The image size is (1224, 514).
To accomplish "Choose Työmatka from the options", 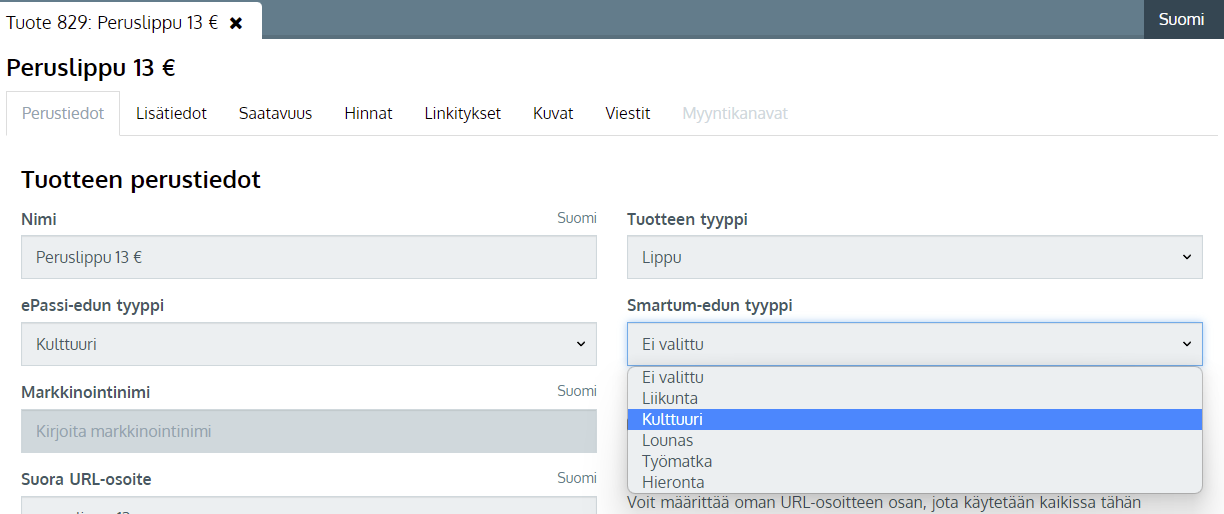I will [x=677, y=461].
